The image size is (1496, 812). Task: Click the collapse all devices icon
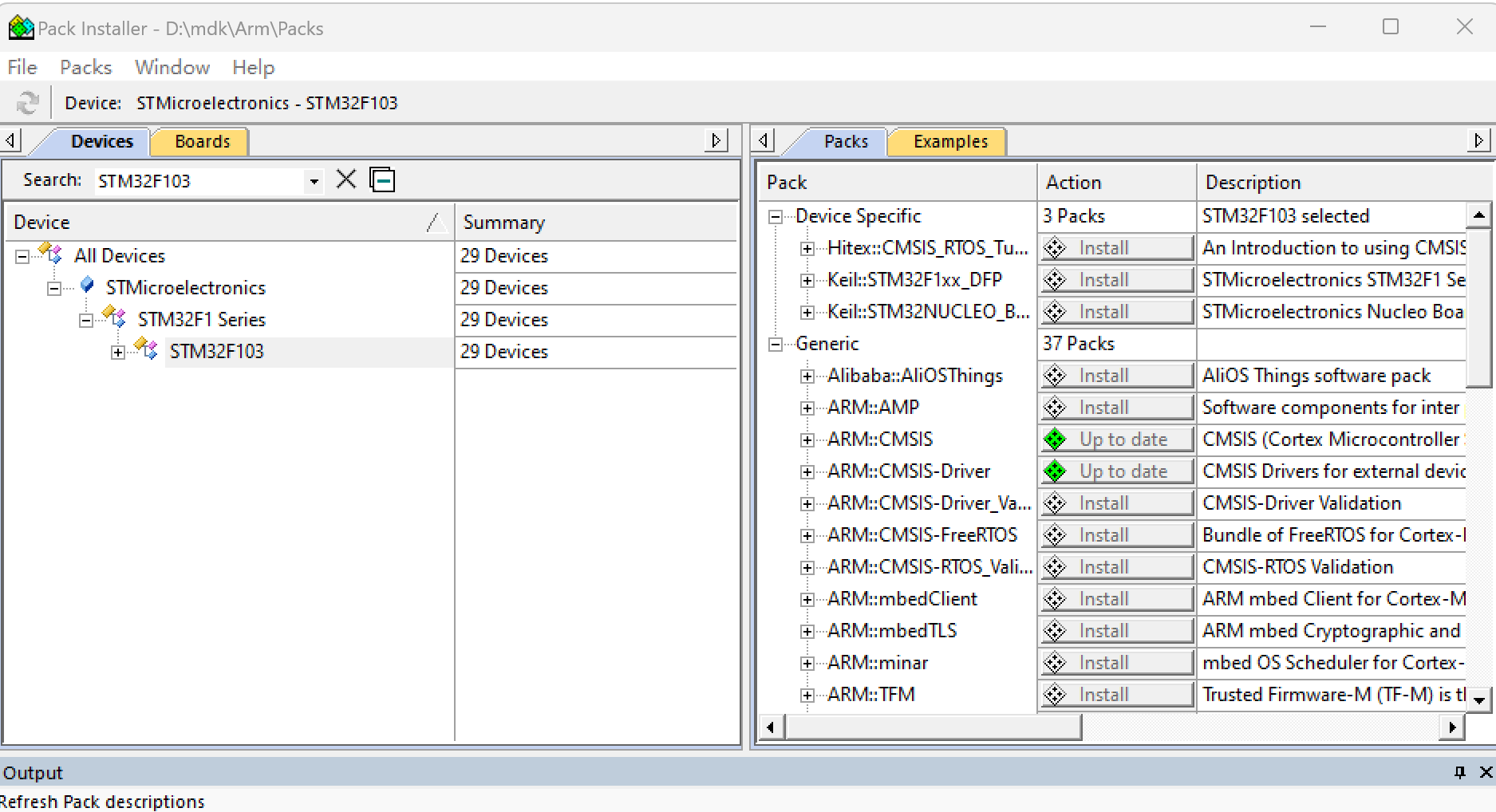[x=382, y=179]
